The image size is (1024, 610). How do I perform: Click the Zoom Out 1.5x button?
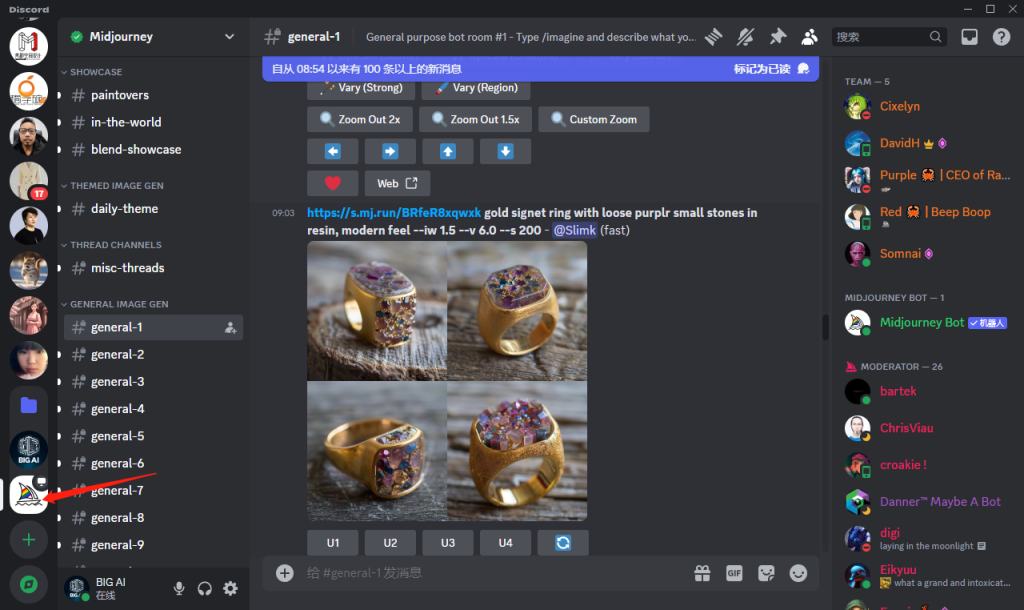pyautogui.click(x=475, y=120)
